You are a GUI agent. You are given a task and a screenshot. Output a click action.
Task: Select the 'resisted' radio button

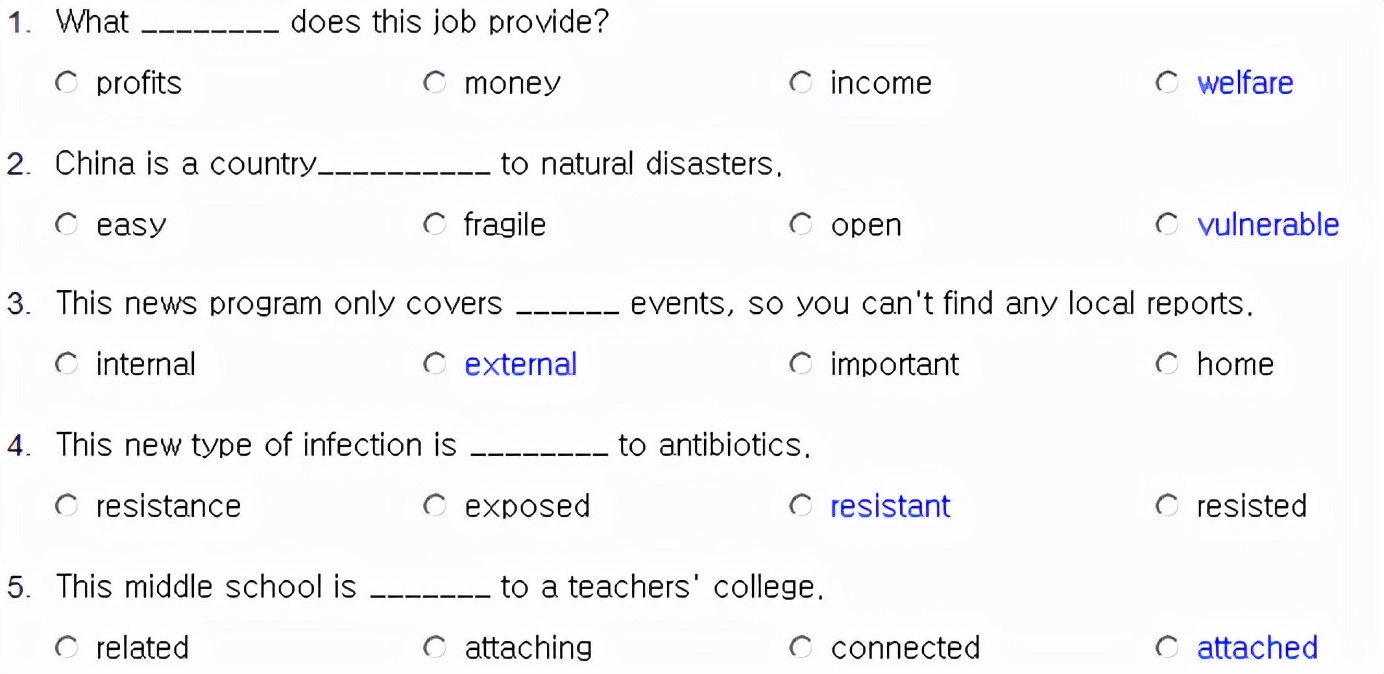point(1167,506)
